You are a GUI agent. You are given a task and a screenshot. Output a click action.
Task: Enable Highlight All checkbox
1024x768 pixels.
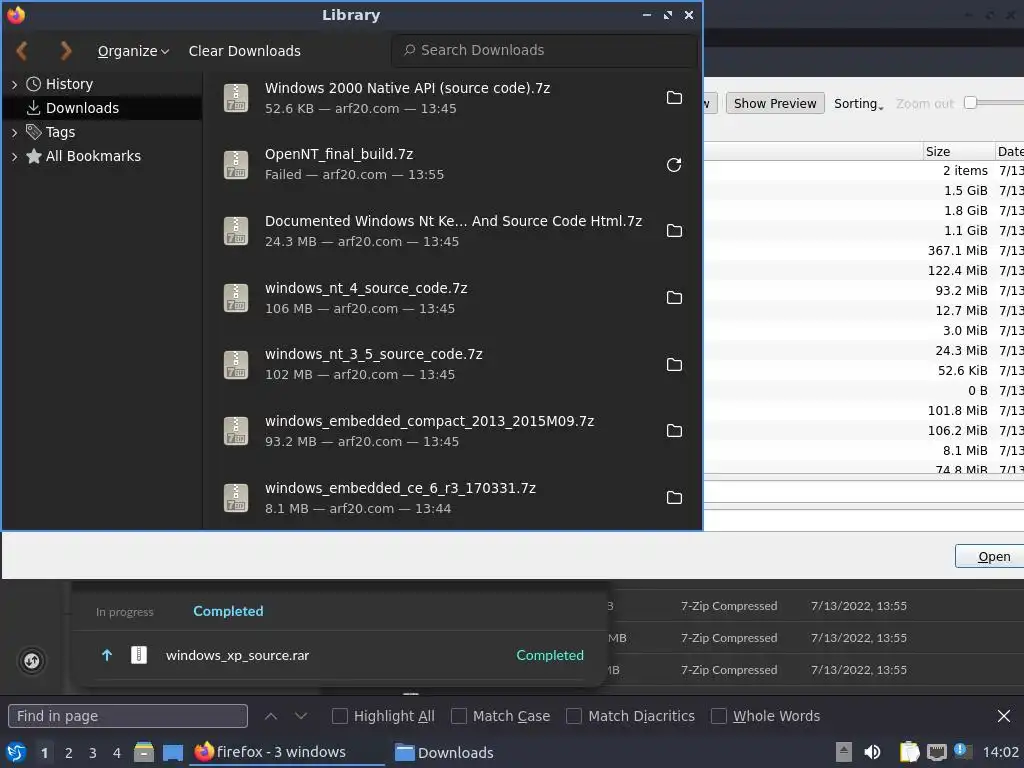[x=340, y=716]
